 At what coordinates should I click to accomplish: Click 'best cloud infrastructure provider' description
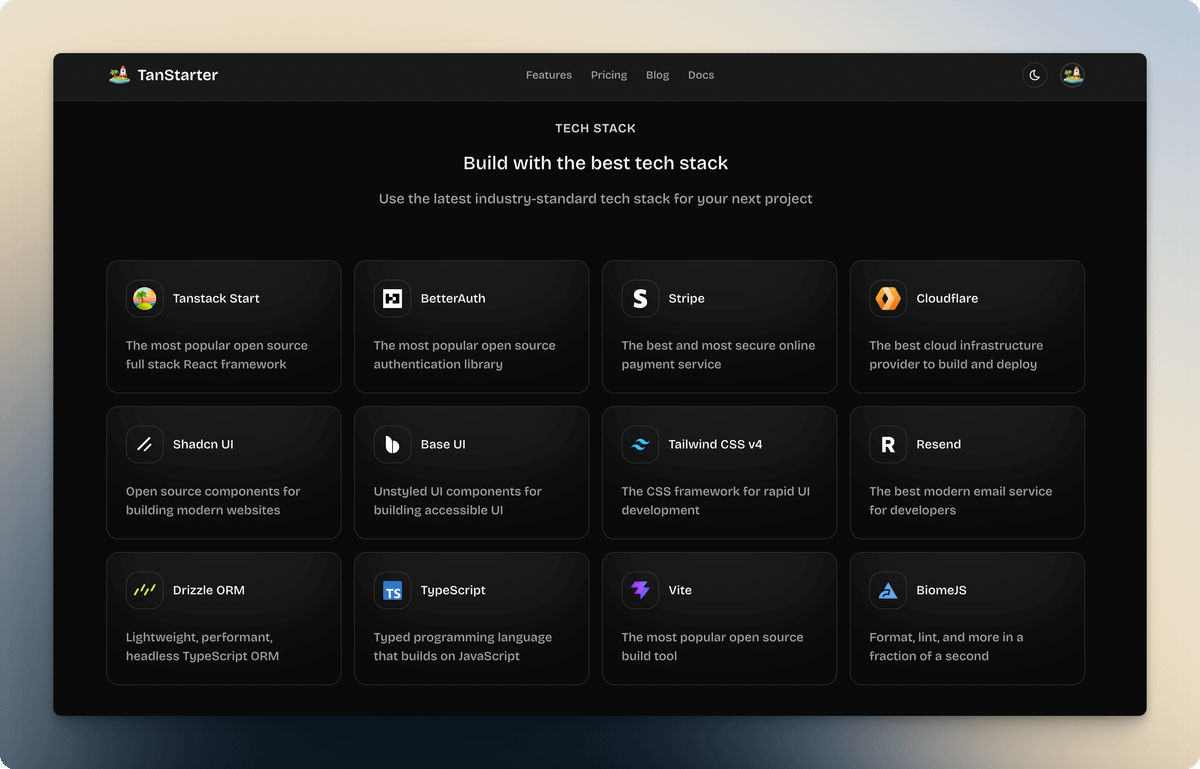click(956, 355)
